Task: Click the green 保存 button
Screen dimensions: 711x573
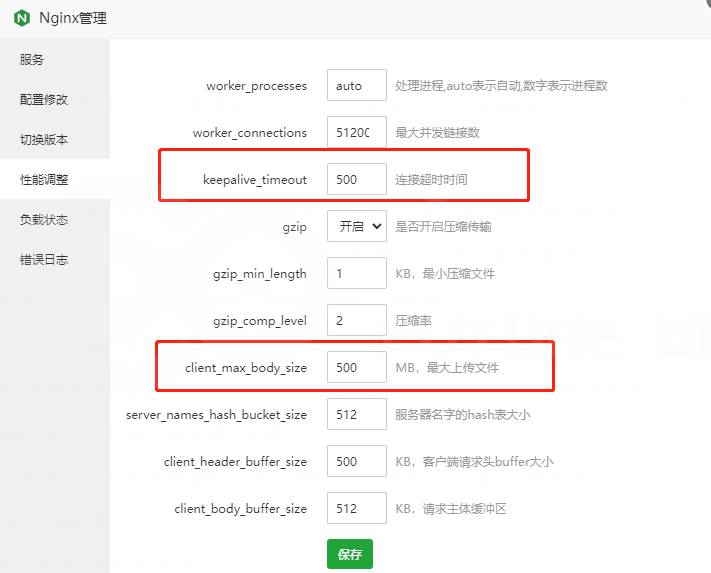Action: coord(350,554)
